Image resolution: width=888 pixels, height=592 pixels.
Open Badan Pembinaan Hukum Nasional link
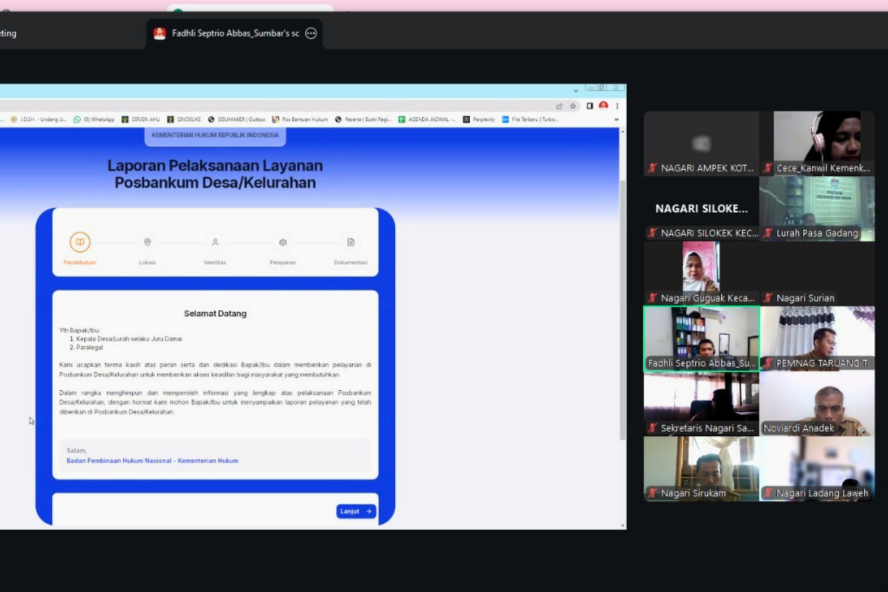152,461
